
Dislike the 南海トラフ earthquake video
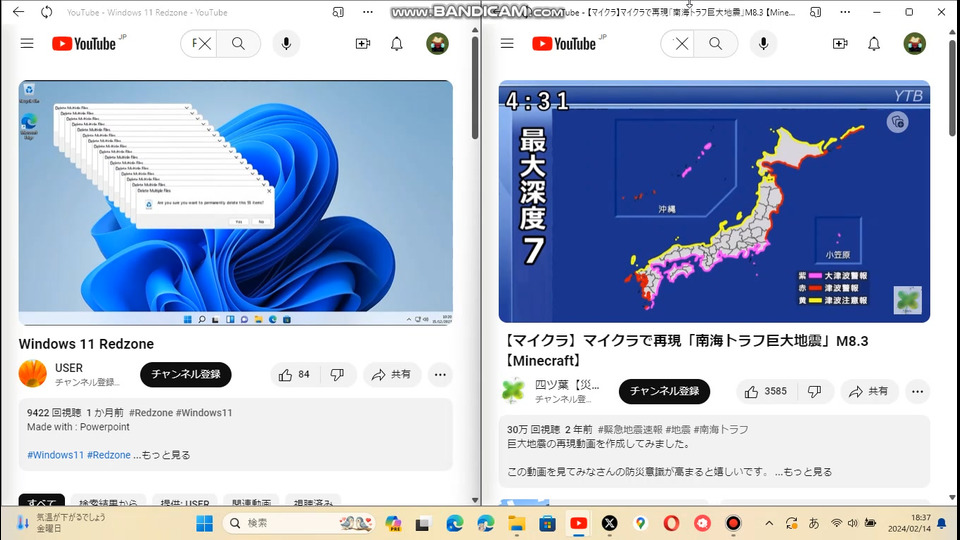tap(815, 391)
